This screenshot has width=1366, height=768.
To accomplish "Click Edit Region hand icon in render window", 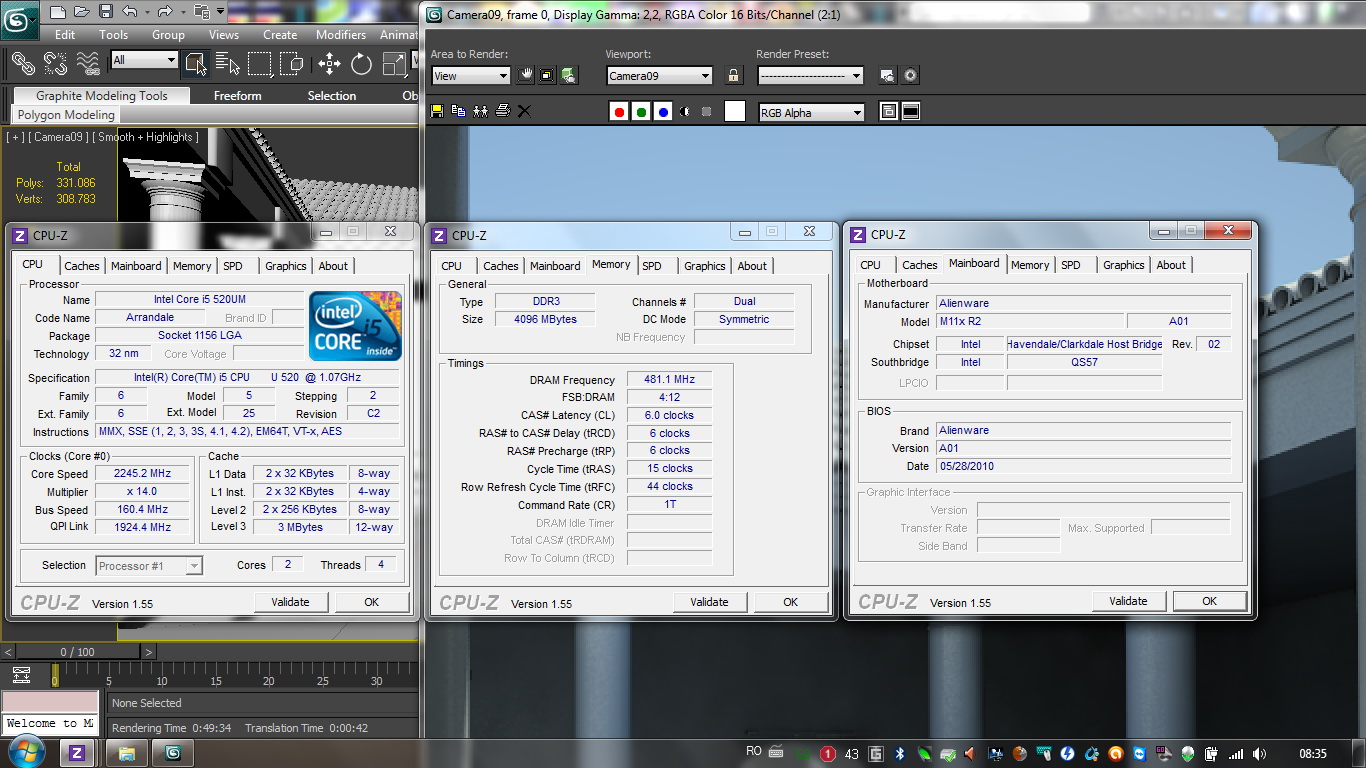I will coord(527,75).
